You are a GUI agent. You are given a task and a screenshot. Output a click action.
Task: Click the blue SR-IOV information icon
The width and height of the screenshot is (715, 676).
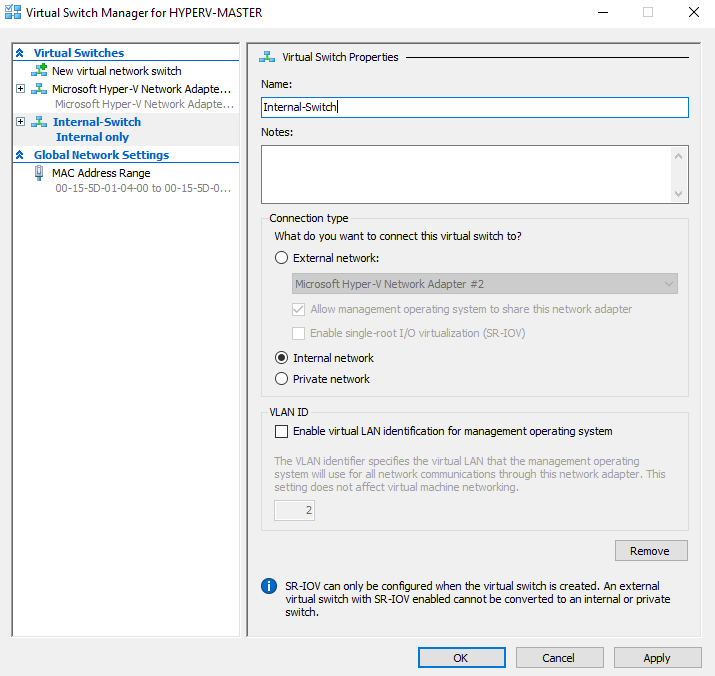coord(269,586)
